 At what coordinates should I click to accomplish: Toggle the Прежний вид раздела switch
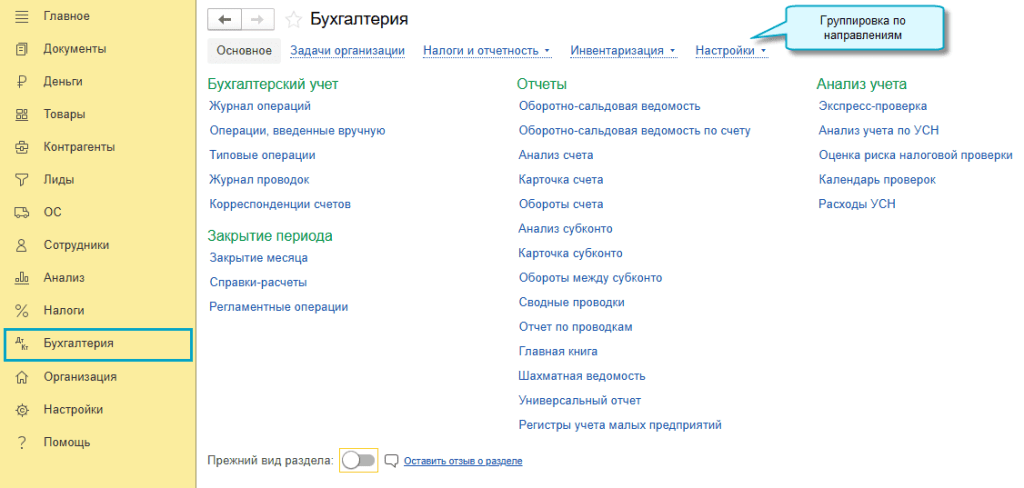[x=358, y=461]
